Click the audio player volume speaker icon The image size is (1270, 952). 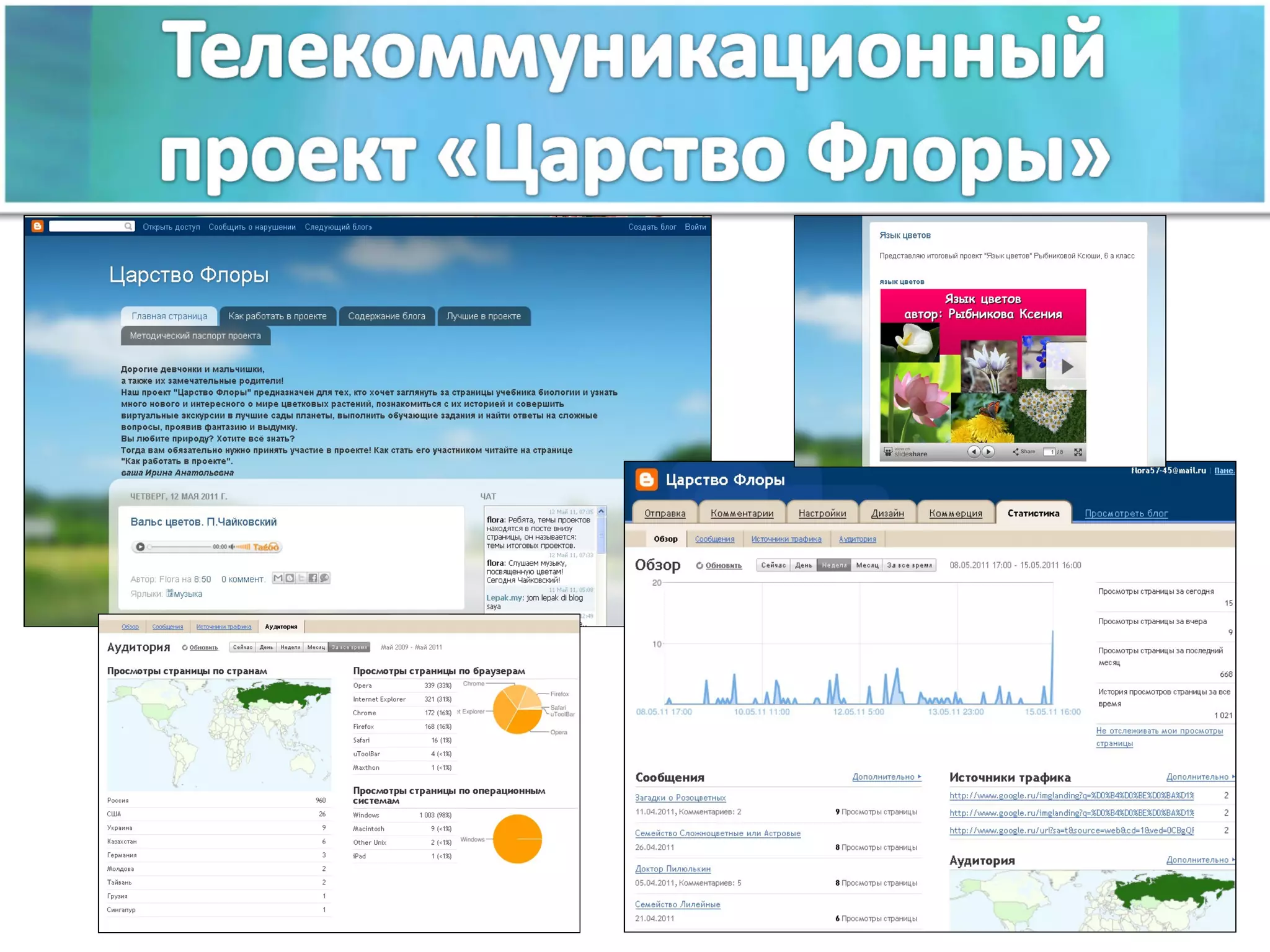point(231,547)
